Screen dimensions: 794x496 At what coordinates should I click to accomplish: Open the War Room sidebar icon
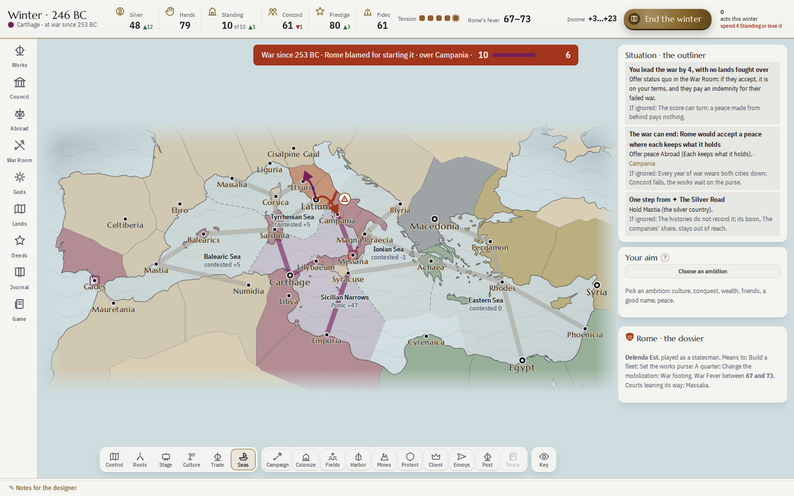tap(19, 151)
